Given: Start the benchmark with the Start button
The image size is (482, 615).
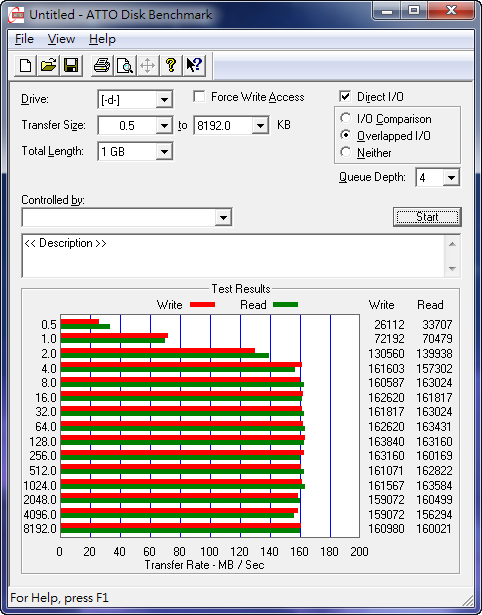Looking at the screenshot, I should pyautogui.click(x=427, y=217).
